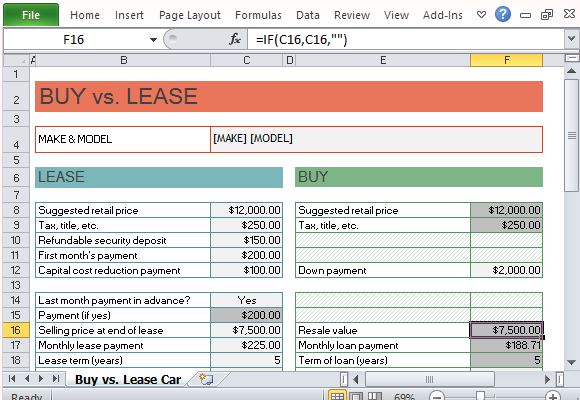Click the Yes cell for last month payment
580x400 pixels.
pos(247,300)
